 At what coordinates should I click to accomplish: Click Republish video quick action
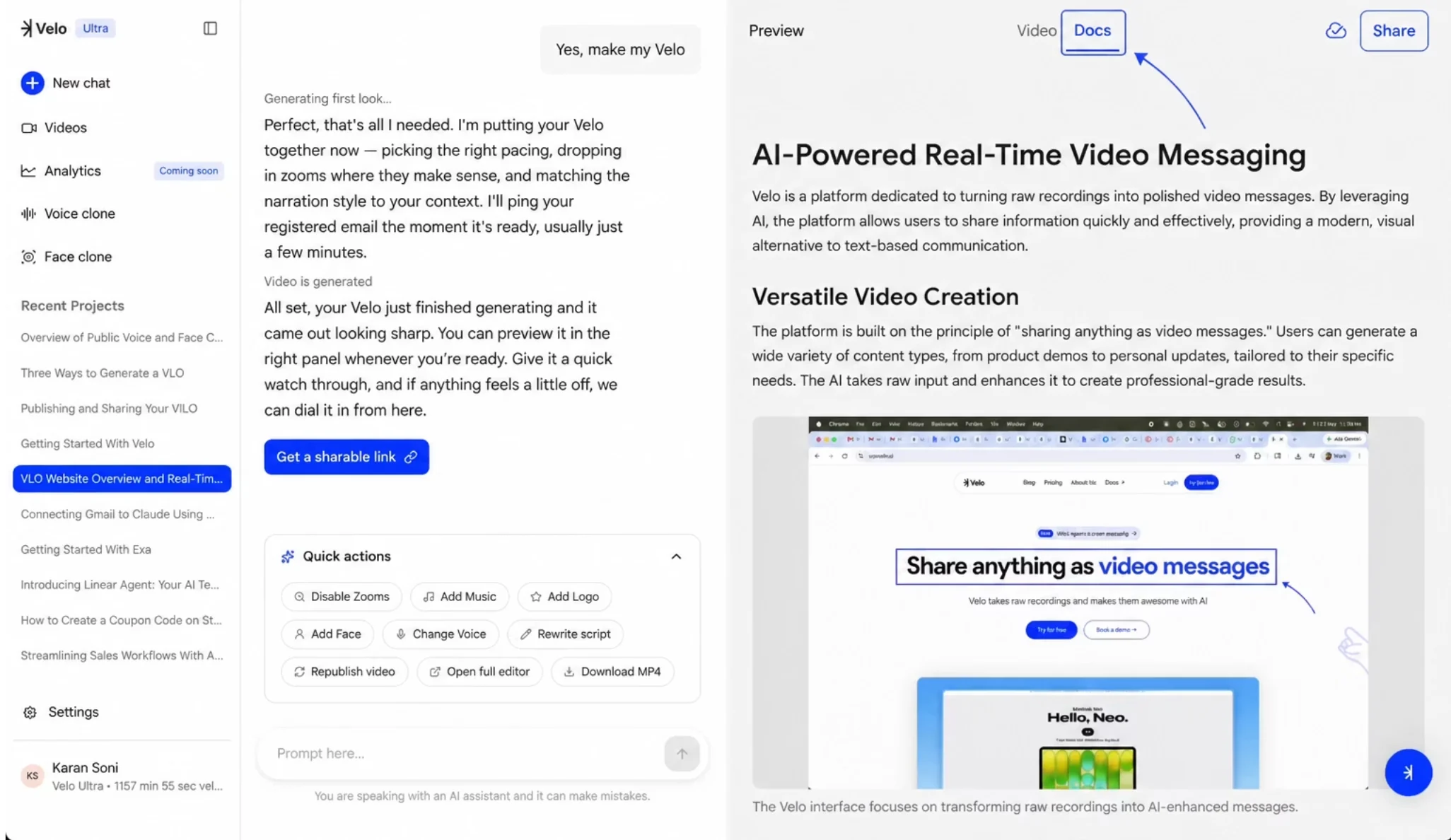tap(344, 672)
